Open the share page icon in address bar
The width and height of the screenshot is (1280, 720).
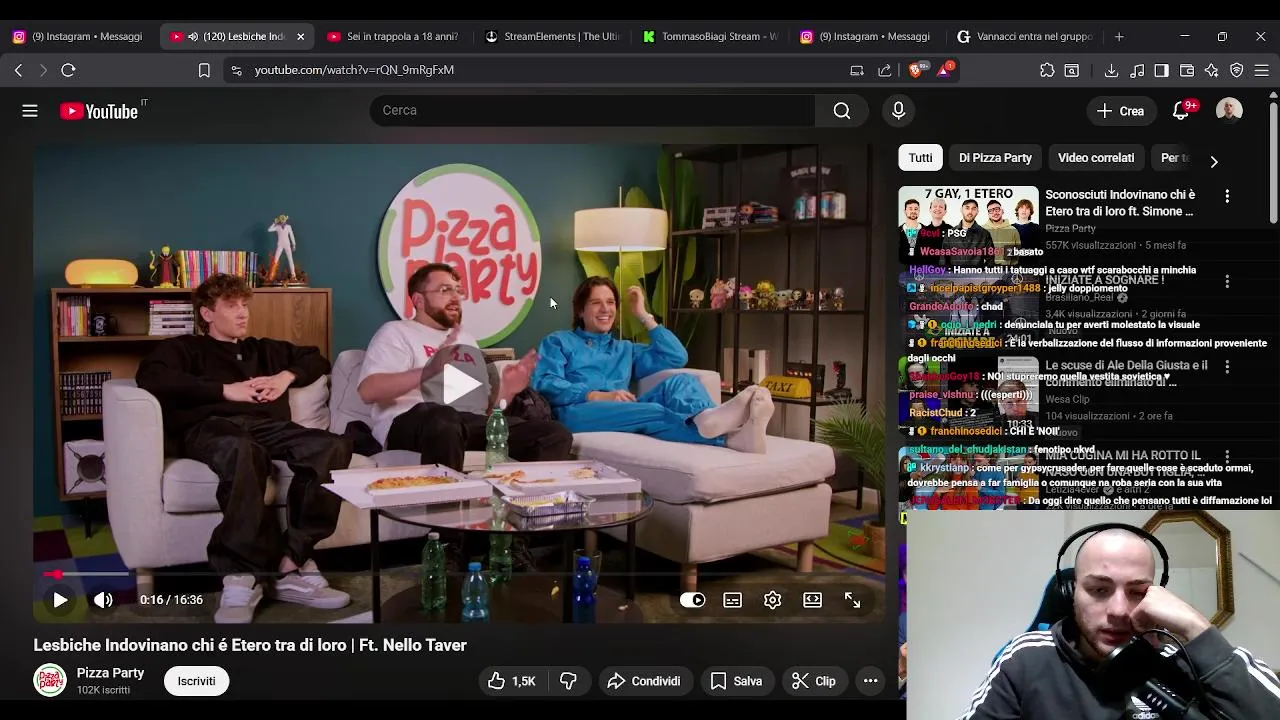point(885,70)
